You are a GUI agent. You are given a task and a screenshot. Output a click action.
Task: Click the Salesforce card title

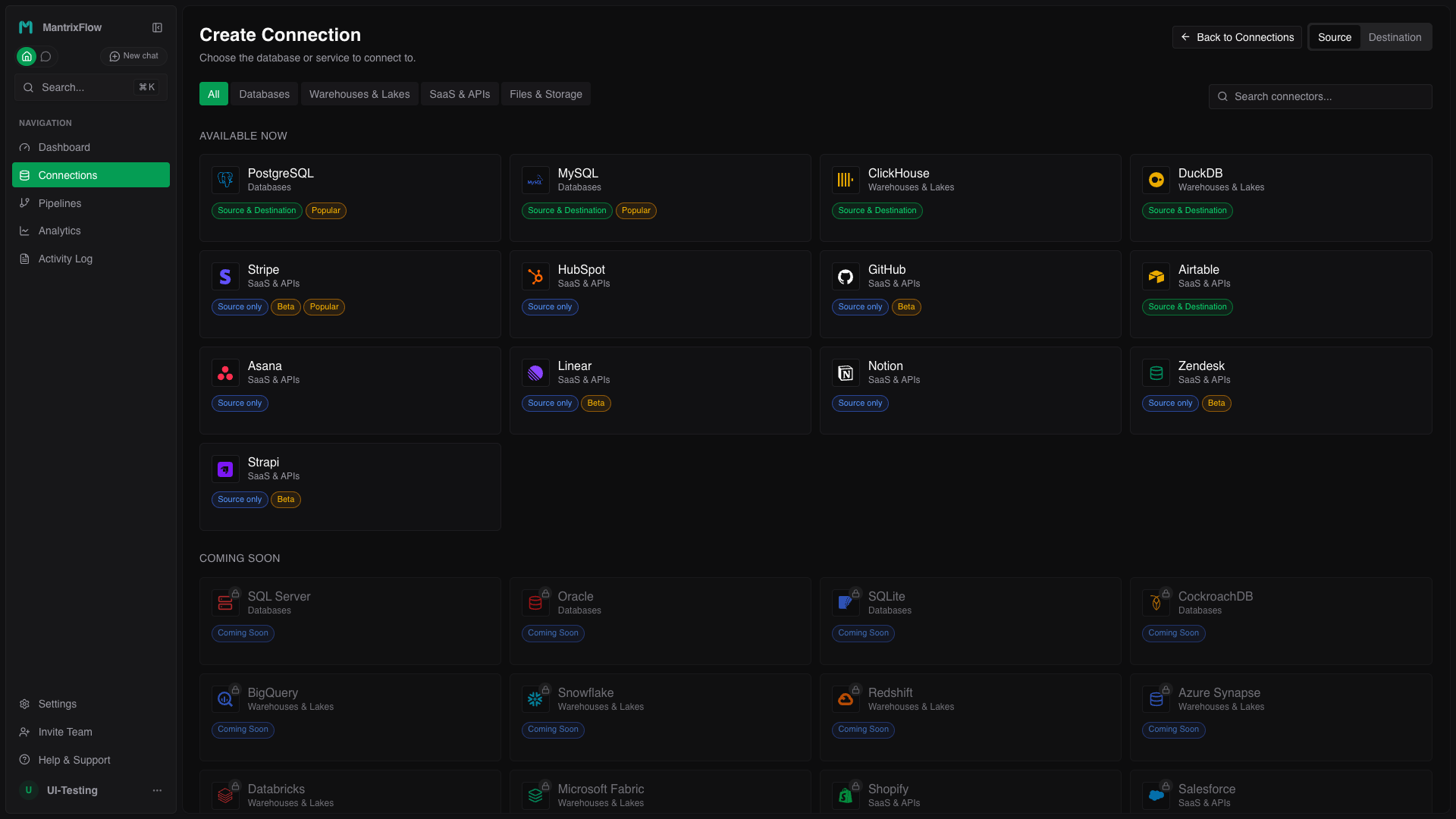[1207, 789]
